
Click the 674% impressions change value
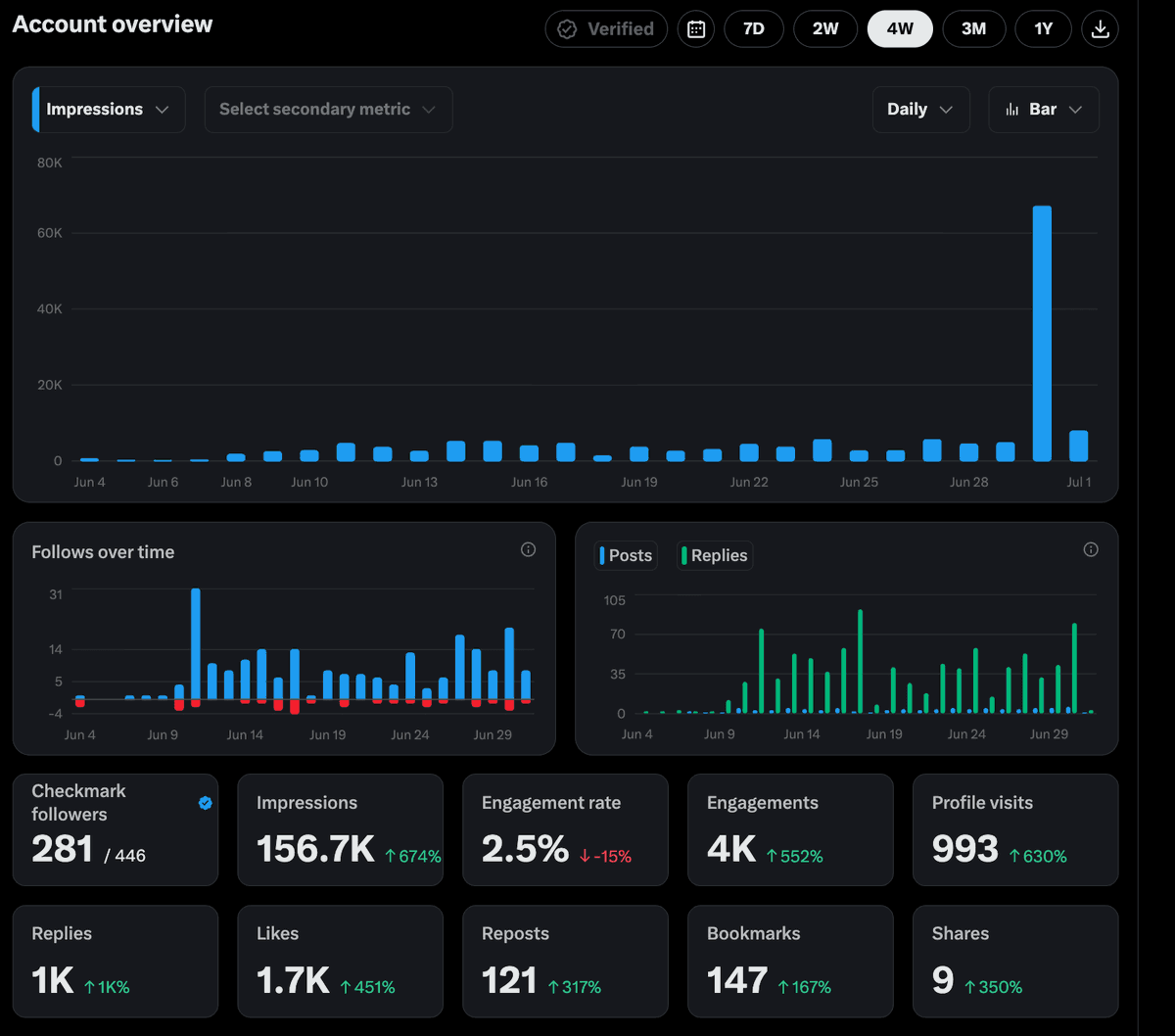(412, 856)
